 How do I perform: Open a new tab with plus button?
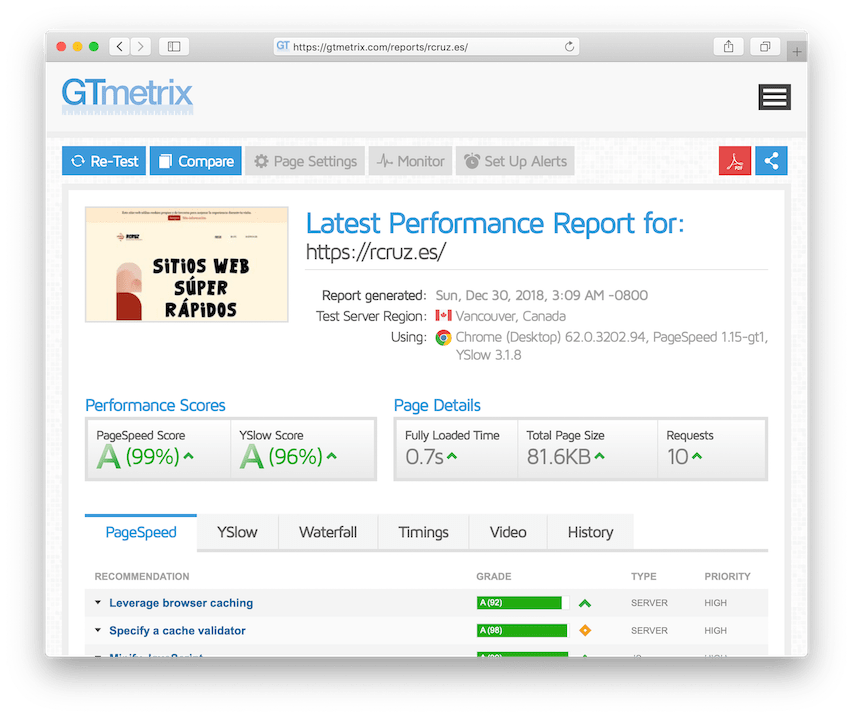click(796, 52)
